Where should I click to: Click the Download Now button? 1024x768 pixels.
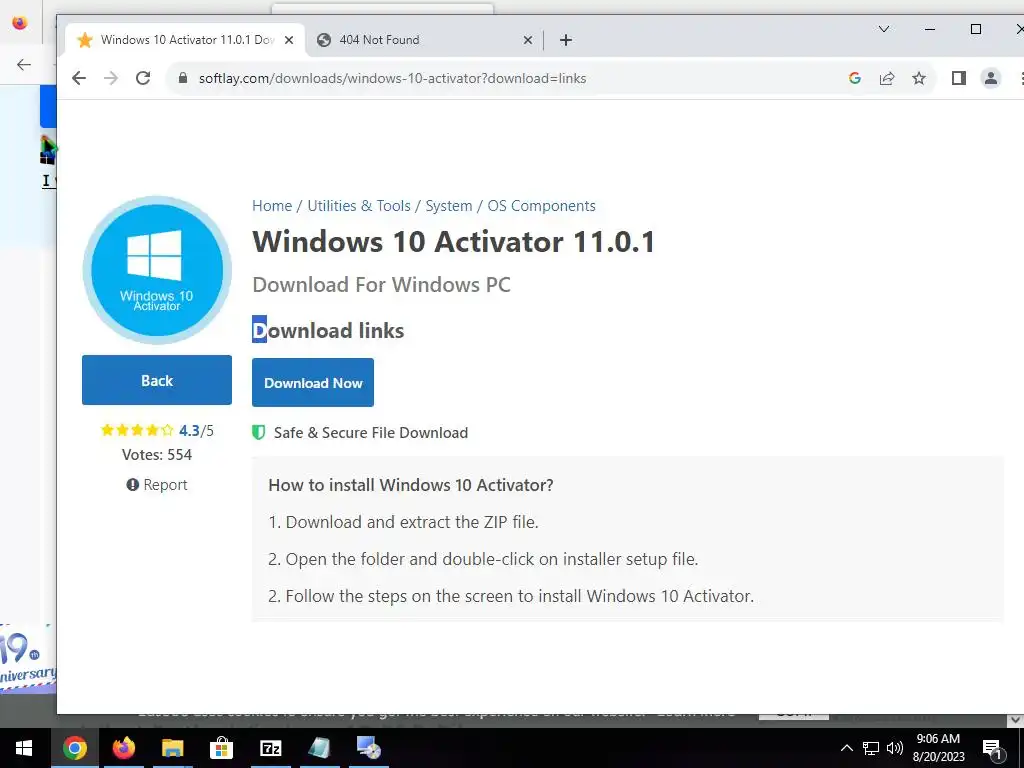(313, 383)
